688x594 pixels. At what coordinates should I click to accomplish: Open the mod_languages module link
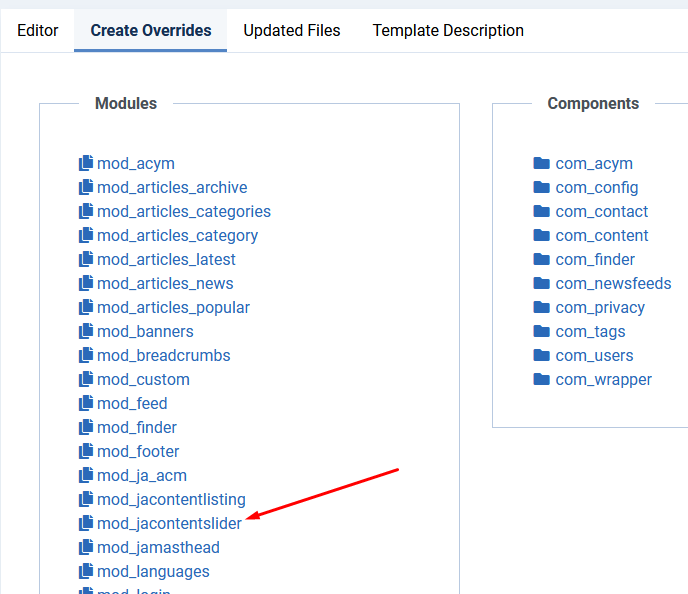(153, 572)
